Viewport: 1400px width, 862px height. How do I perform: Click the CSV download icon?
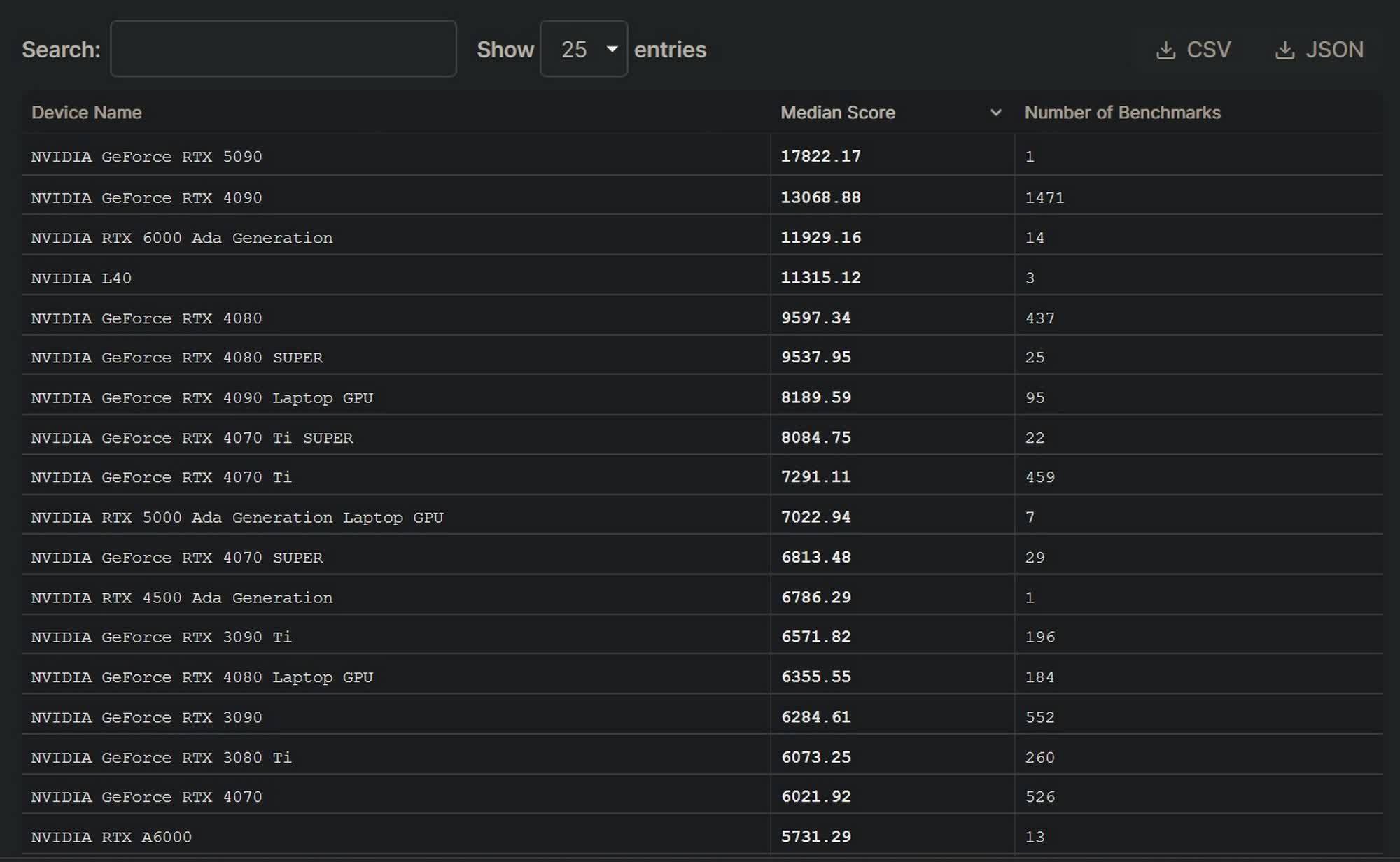coord(1165,50)
